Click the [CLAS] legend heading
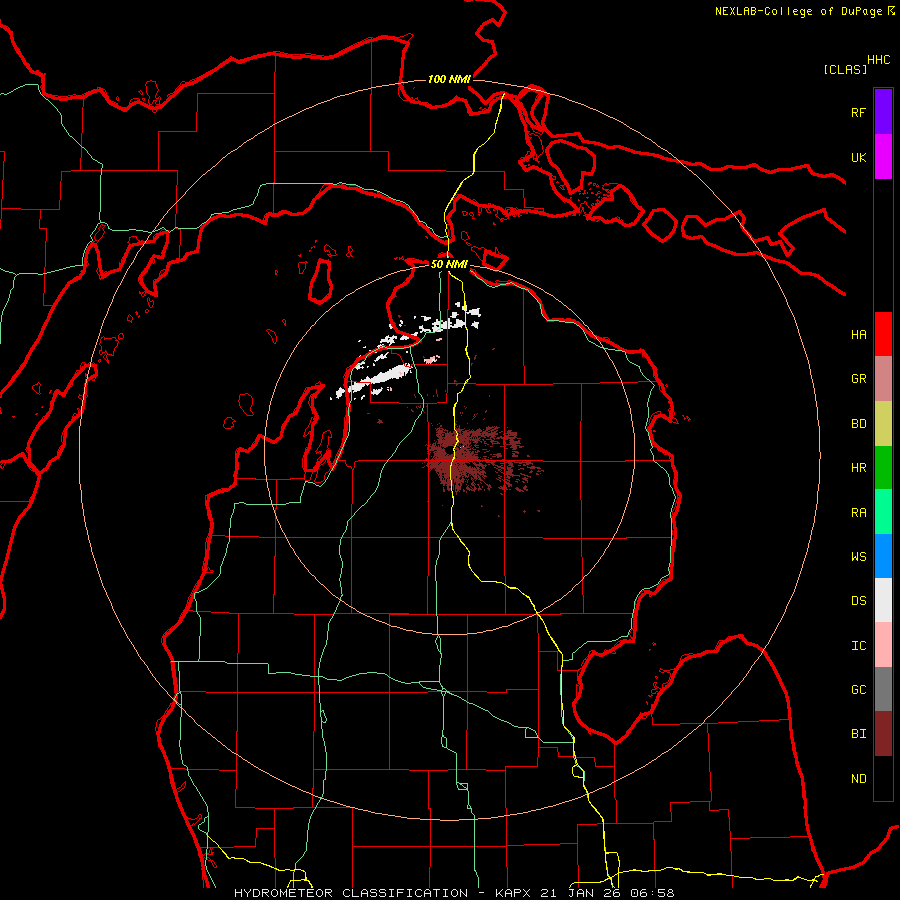Image resolution: width=900 pixels, height=900 pixels. (x=845, y=69)
